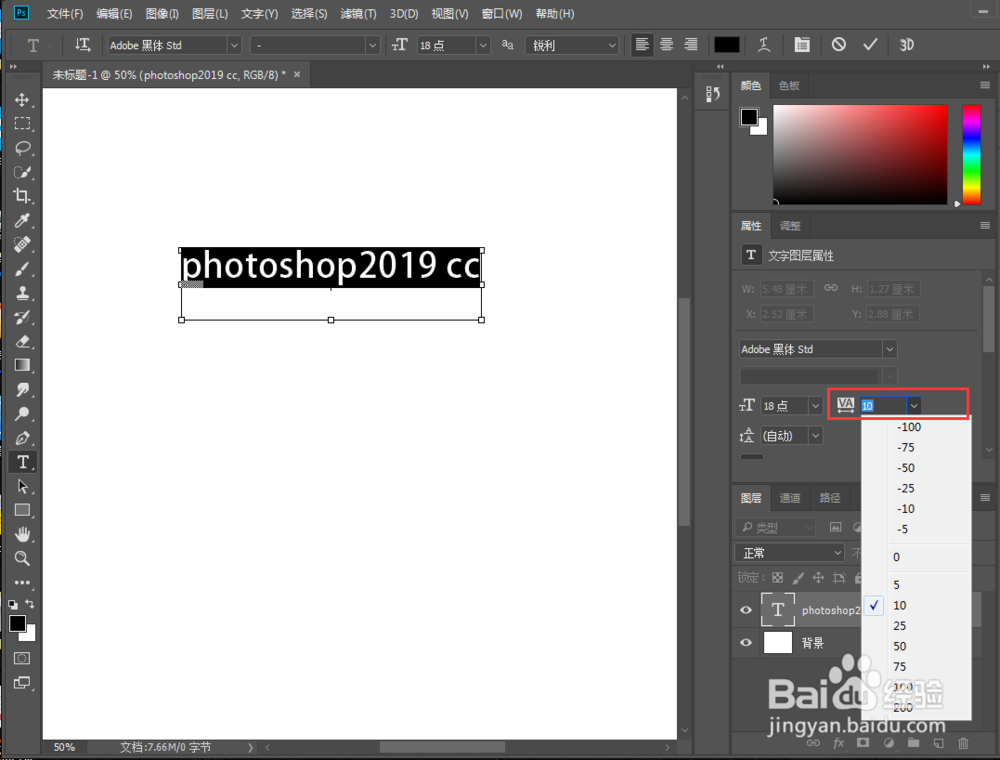Close the 未标题-1 document tab
The height and width of the screenshot is (760, 1000).
coord(297,75)
